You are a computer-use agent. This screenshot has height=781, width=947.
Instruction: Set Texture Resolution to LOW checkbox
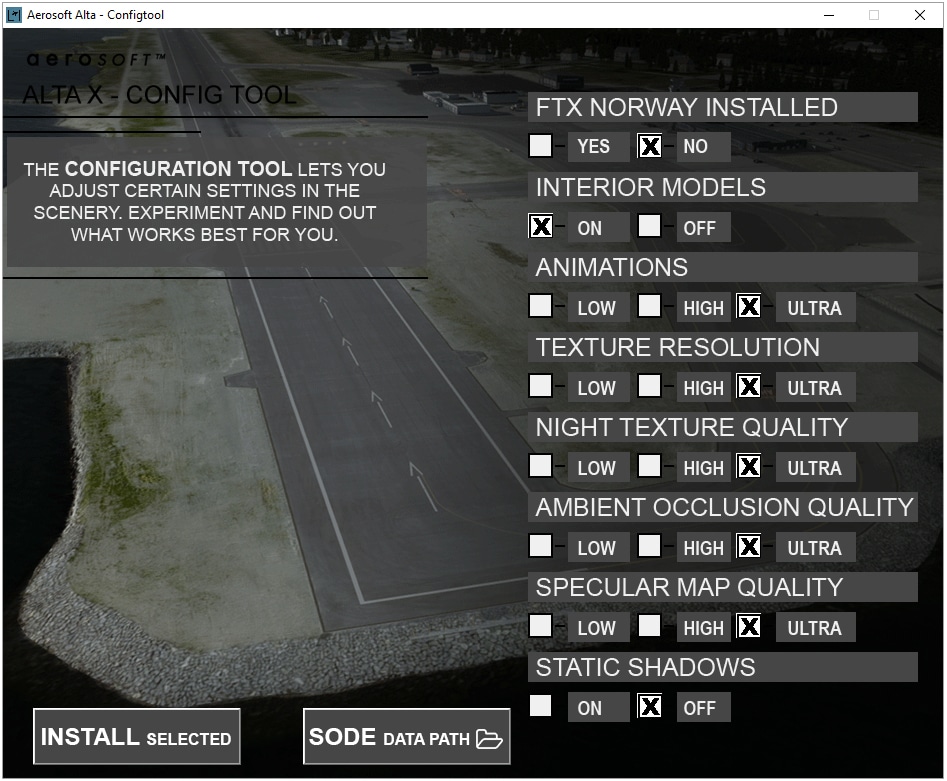(x=540, y=386)
